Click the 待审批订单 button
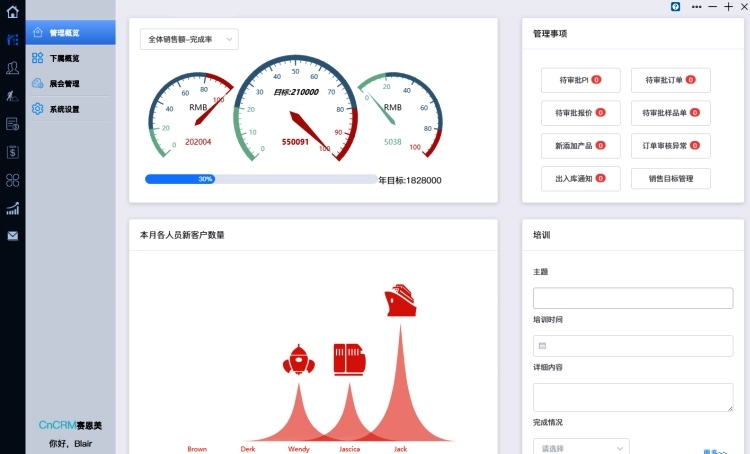The width and height of the screenshot is (750, 454). (671, 80)
